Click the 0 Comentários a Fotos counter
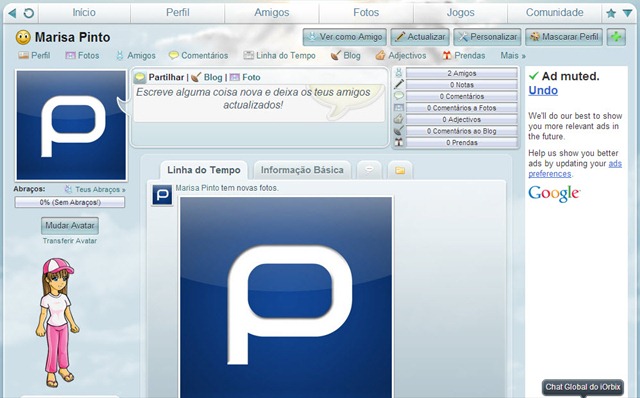This screenshot has height=398, width=640. [462, 108]
